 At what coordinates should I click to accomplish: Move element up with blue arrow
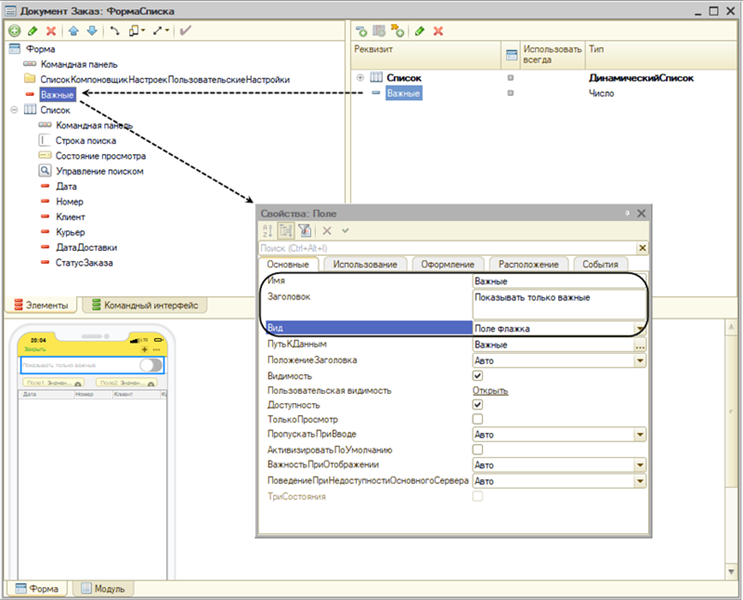(x=74, y=32)
